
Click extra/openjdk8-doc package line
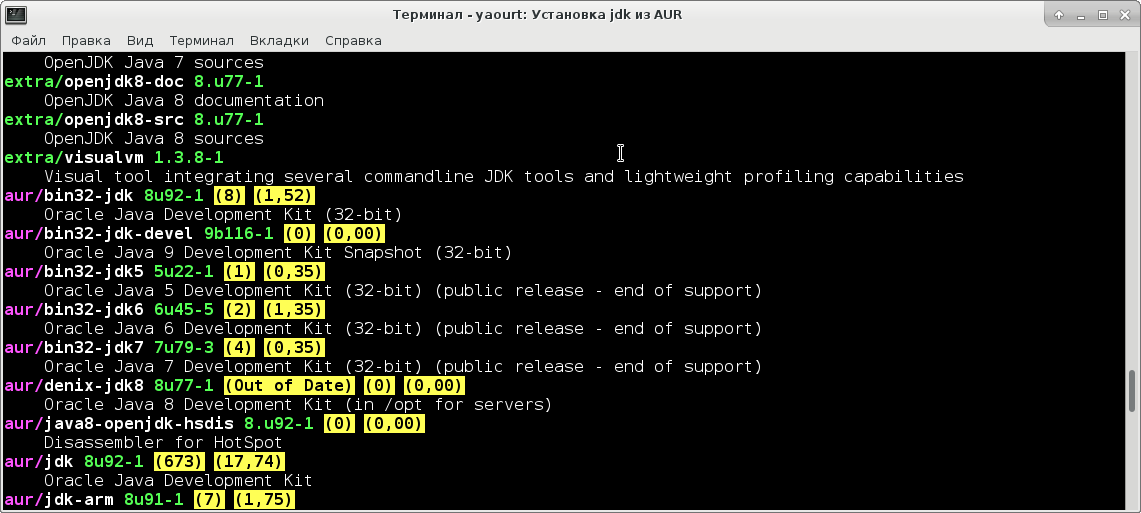point(134,81)
